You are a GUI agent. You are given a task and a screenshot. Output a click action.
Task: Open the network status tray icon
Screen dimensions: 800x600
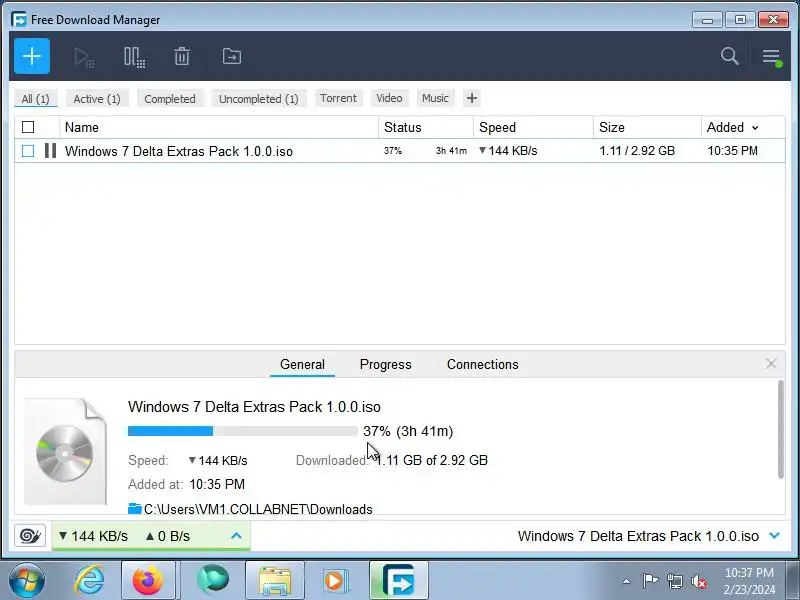pyautogui.click(x=675, y=581)
